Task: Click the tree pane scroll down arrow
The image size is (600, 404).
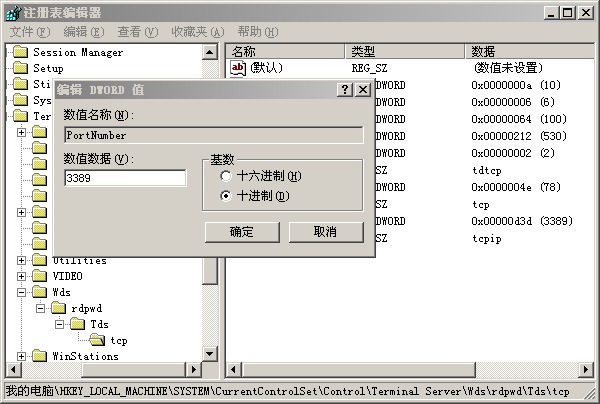Action: point(210,354)
